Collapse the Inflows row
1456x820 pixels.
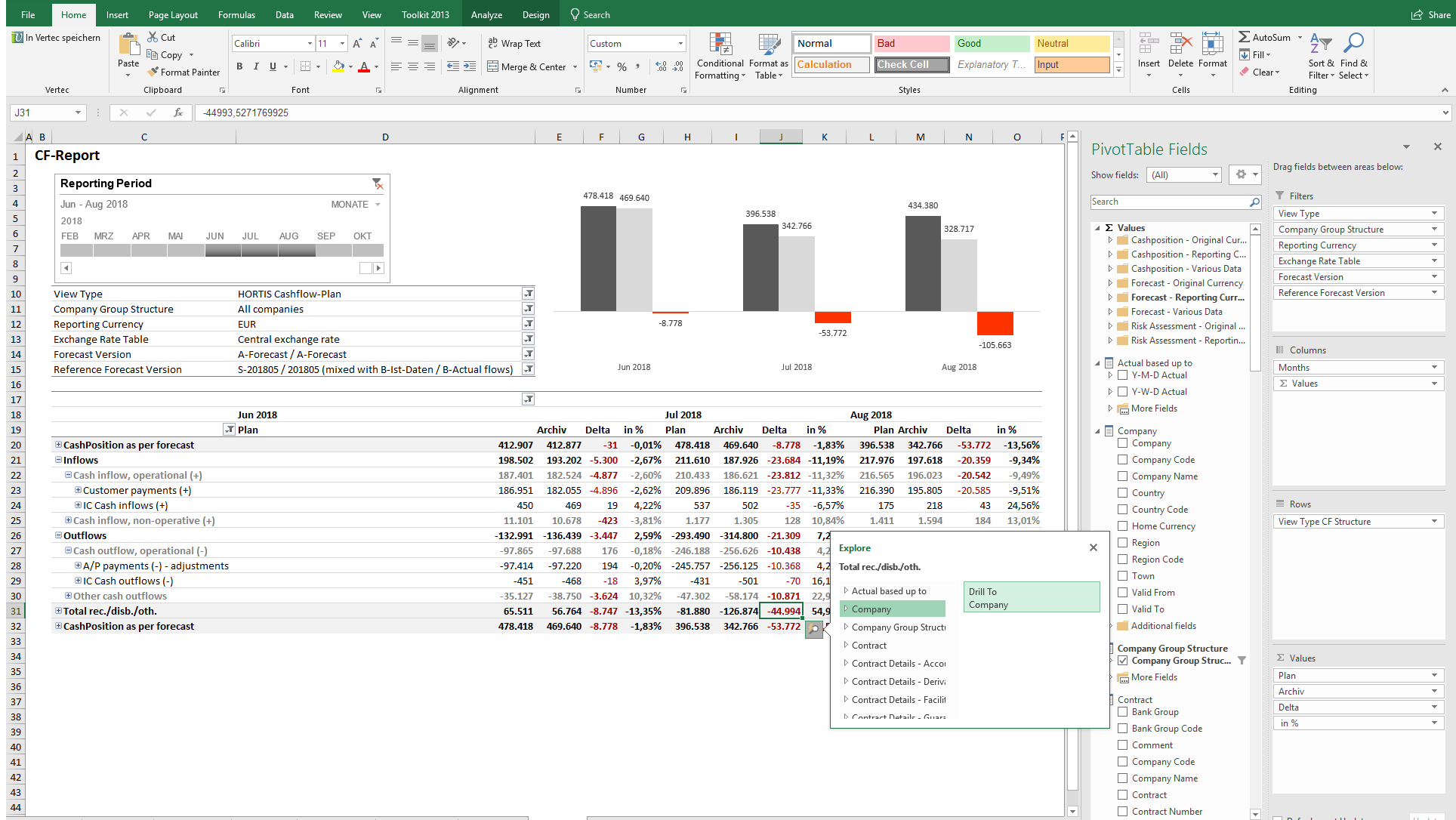(58, 460)
